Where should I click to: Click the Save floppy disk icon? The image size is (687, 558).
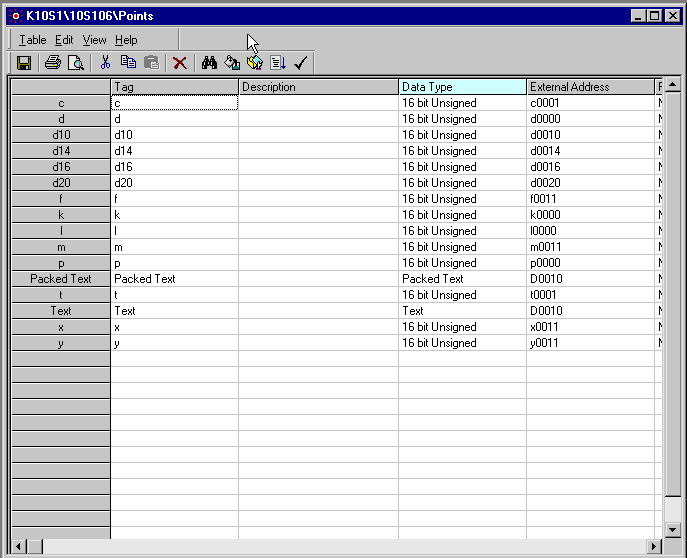[x=24, y=63]
